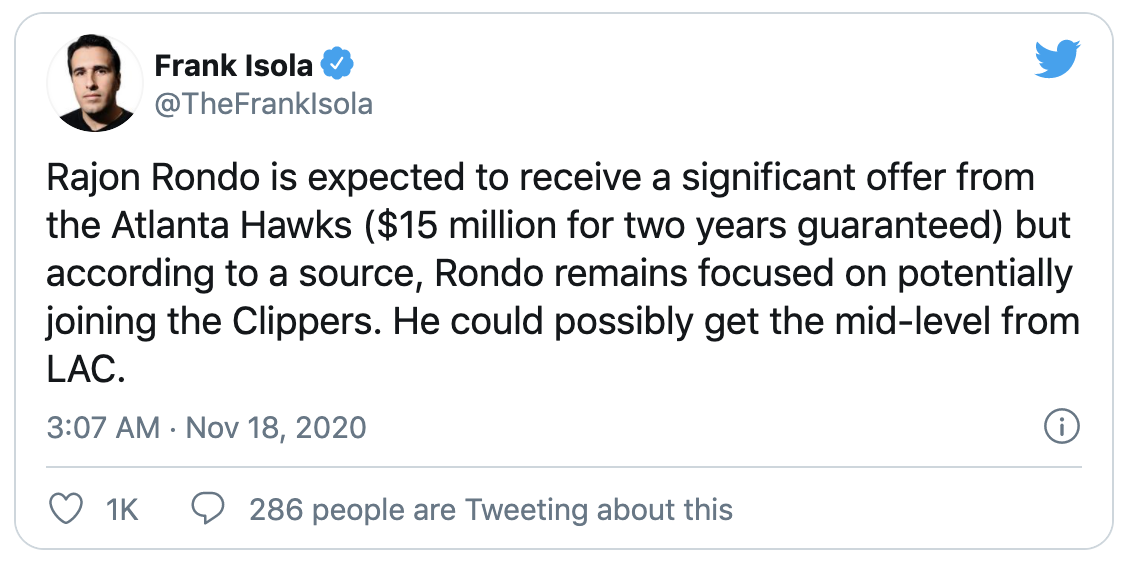Open Frank Isola's profile photo
Image resolution: width=1128 pixels, height=564 pixels.
tap(94, 83)
